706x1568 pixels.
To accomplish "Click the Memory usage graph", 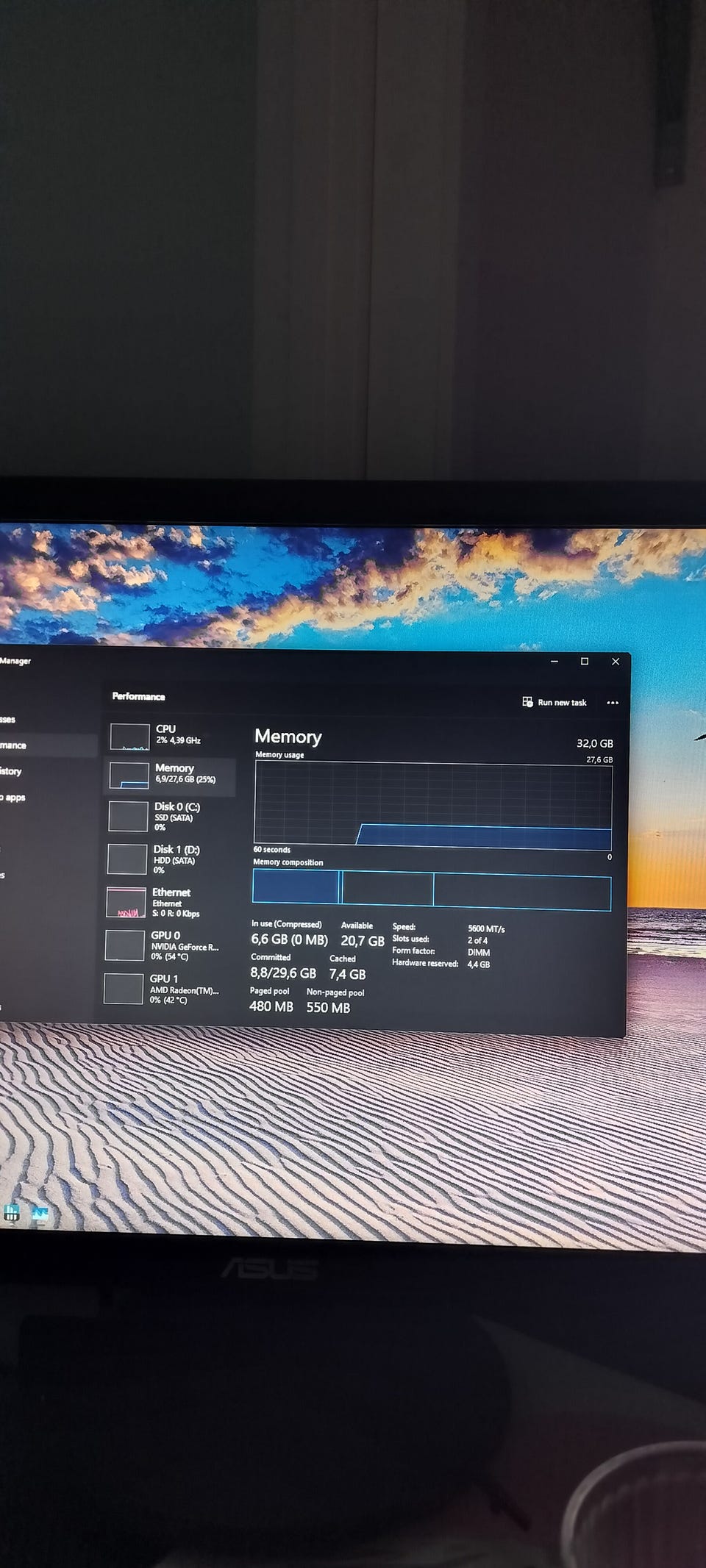I will [433, 805].
